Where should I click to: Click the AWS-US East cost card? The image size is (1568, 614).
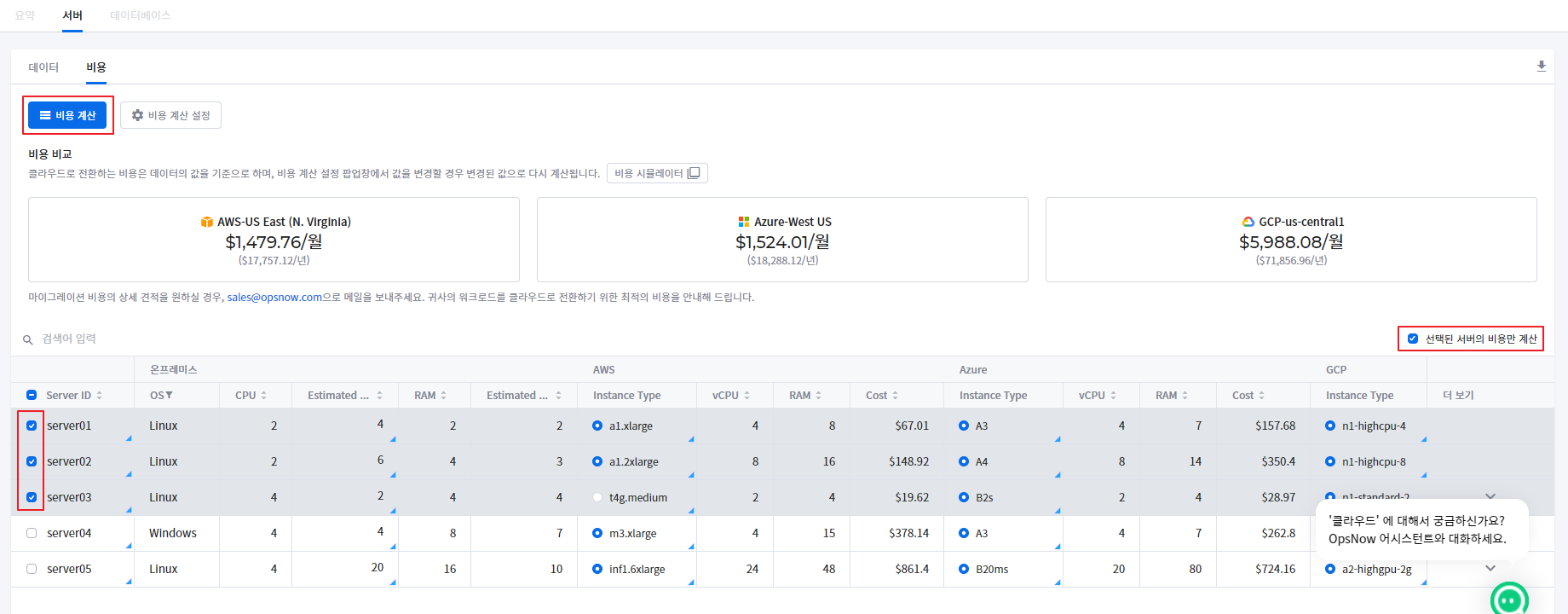coord(274,240)
